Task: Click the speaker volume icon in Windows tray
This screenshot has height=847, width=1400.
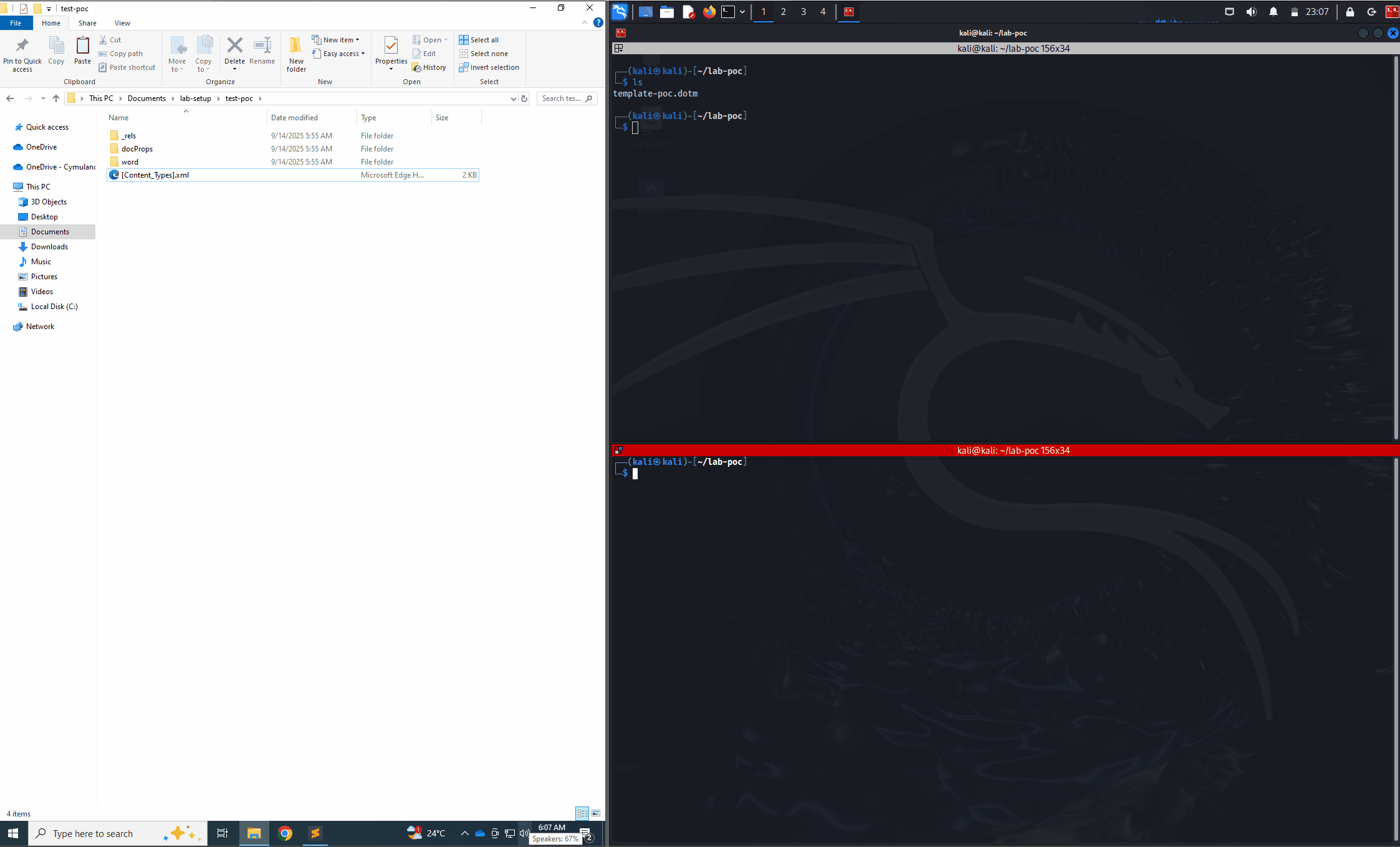Action: click(x=524, y=833)
